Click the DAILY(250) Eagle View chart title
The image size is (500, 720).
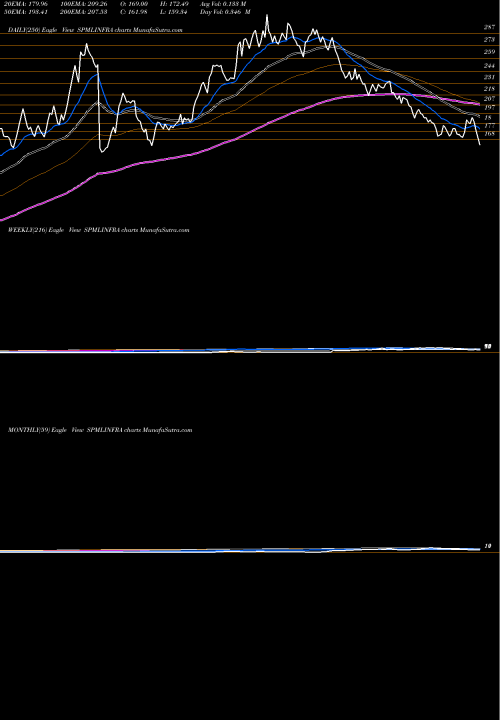(x=96, y=30)
